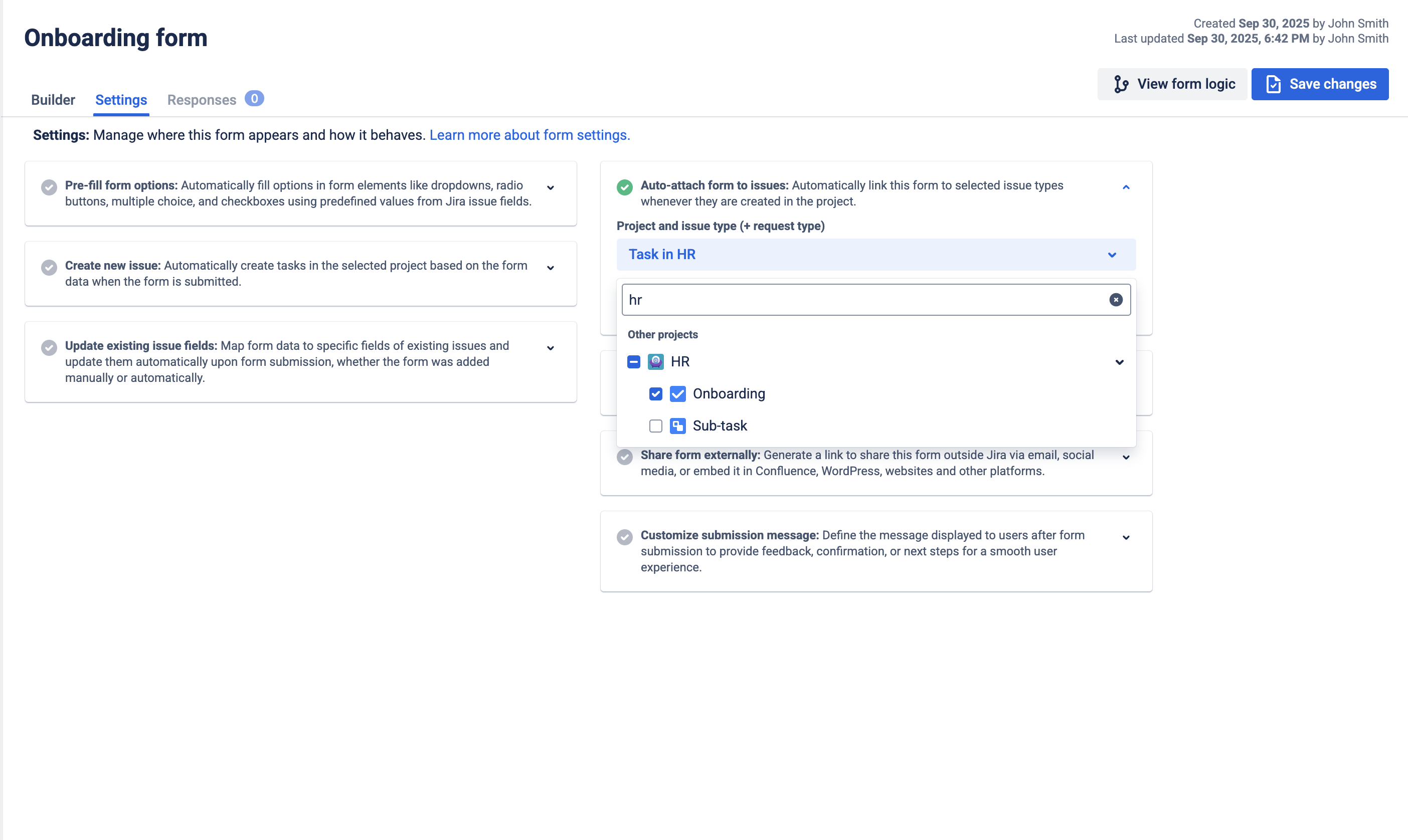Click the indeterminate HR project checkbox

[633, 362]
